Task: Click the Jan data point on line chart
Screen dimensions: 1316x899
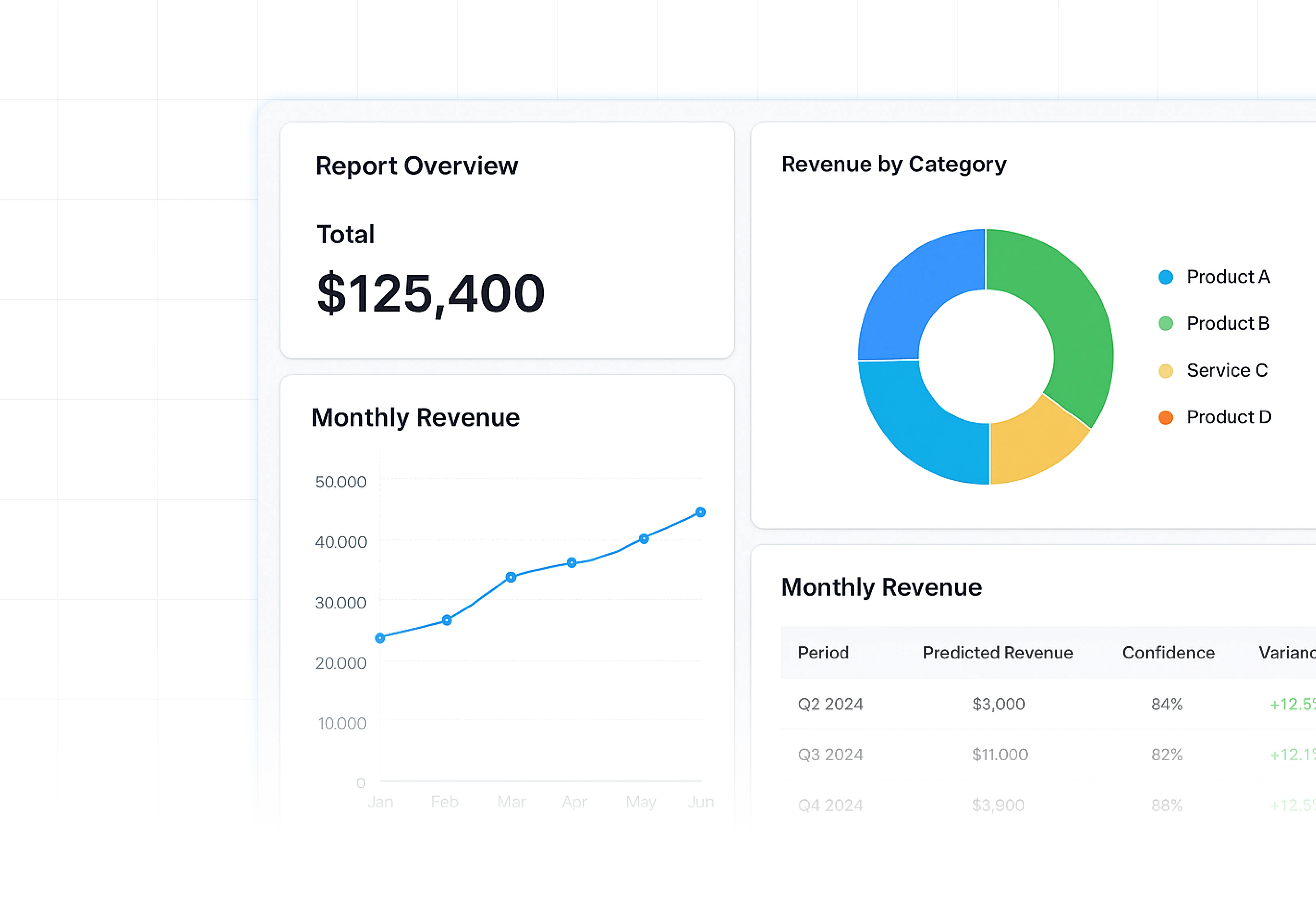Action: pos(380,638)
